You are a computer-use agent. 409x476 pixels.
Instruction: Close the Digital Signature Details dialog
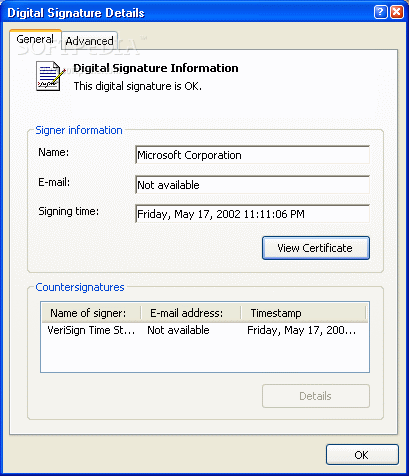(x=397, y=12)
